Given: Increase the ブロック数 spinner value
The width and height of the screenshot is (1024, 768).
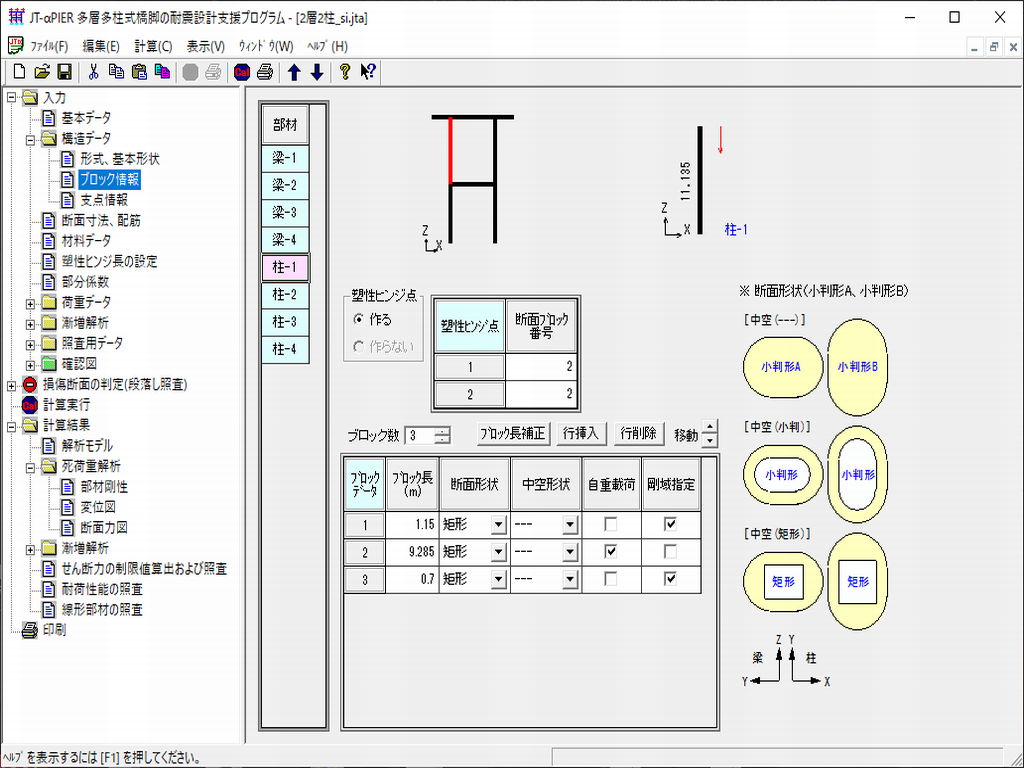Looking at the screenshot, I should tap(443, 430).
